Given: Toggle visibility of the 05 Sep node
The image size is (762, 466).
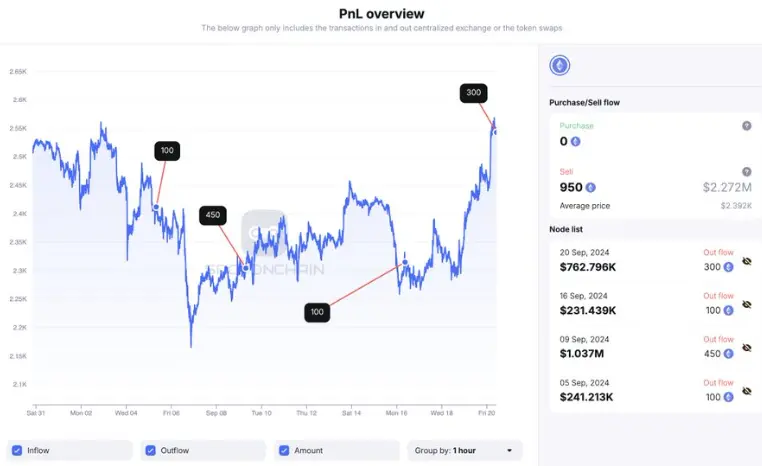Looking at the screenshot, I should pyautogui.click(x=746, y=391).
